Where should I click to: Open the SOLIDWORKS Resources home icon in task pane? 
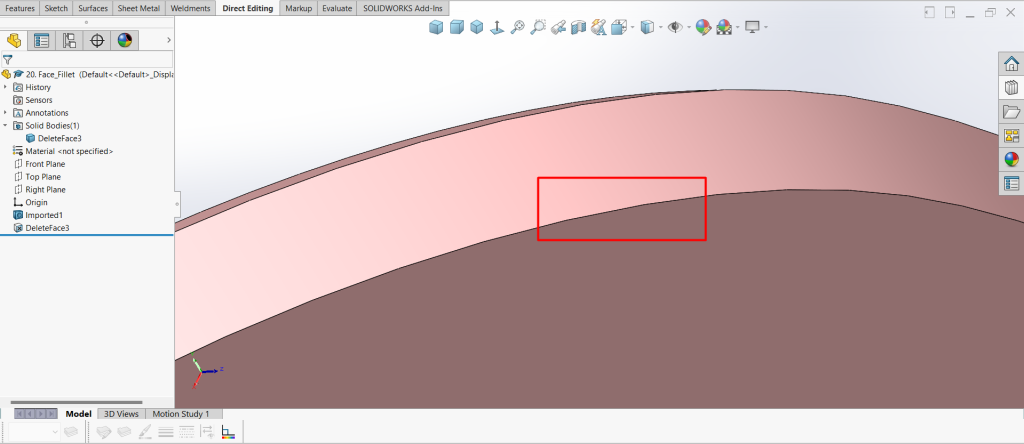tap(1011, 64)
